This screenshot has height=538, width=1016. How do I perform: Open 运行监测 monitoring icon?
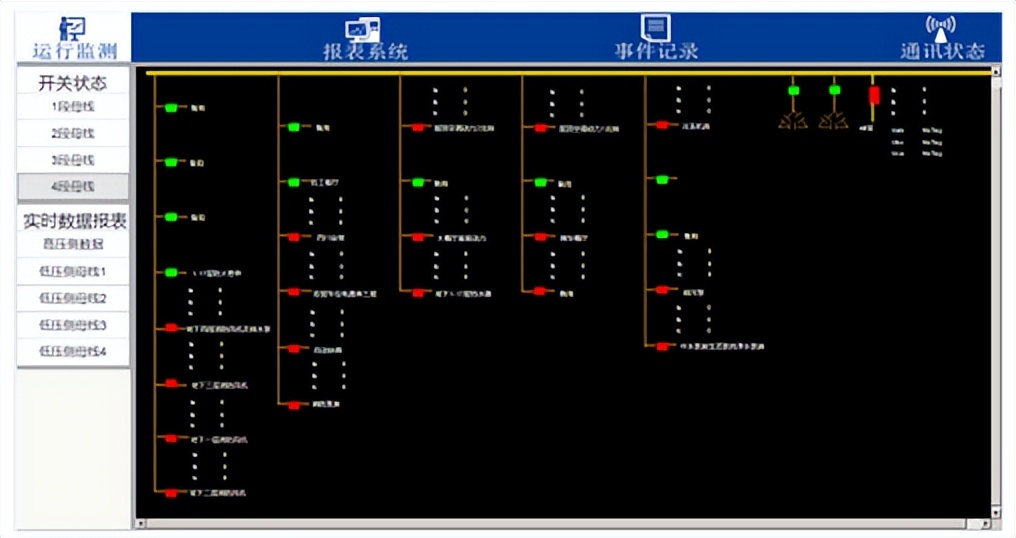pos(72,28)
